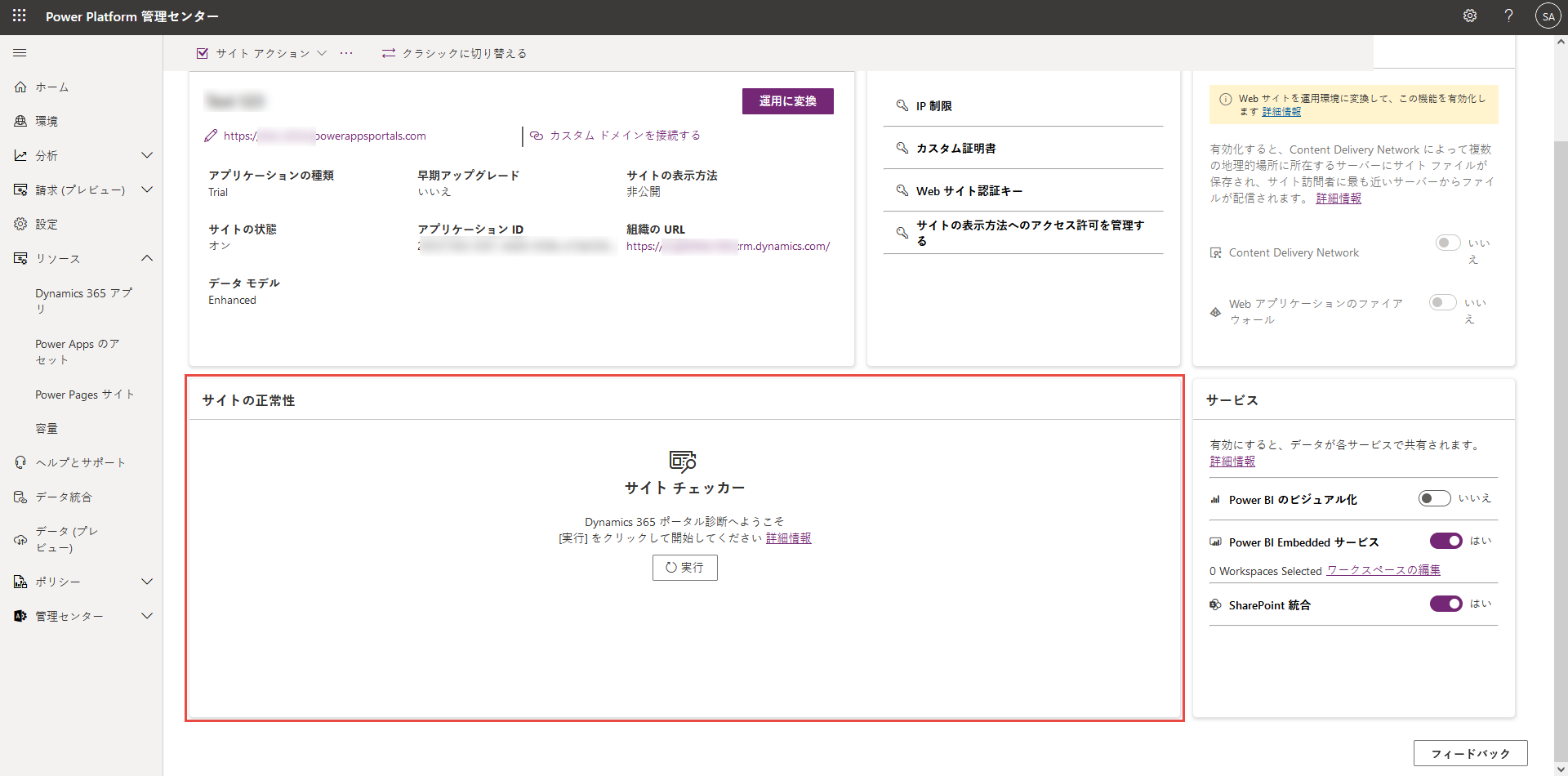Viewport: 1568px width, 776px height.
Task: Click the 環境 environments icon
Action: (20, 121)
